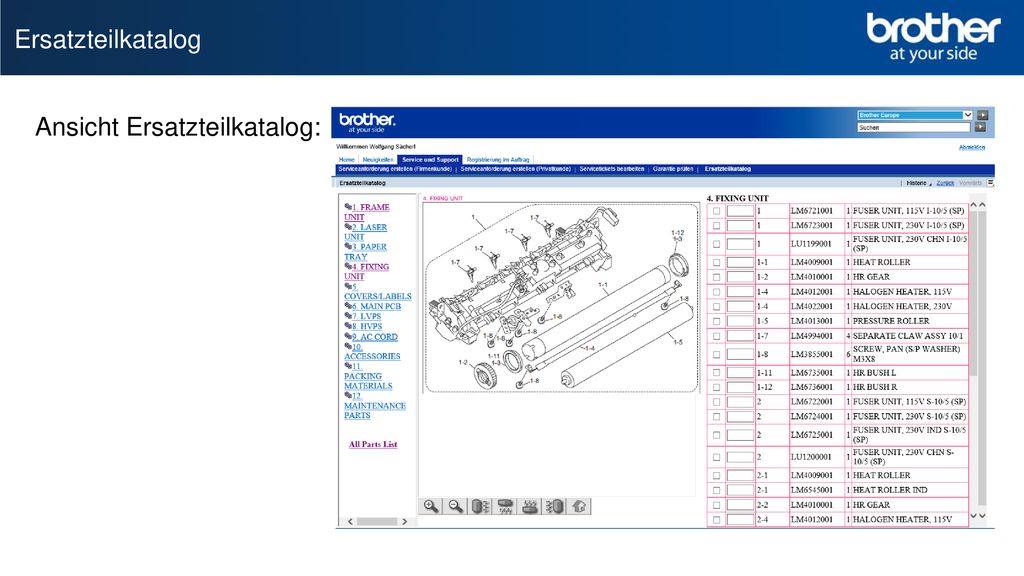This screenshot has height=576, width=1024.
Task: Check the box for LM6723001 Fuser Unit 230V
Action: click(x=716, y=225)
